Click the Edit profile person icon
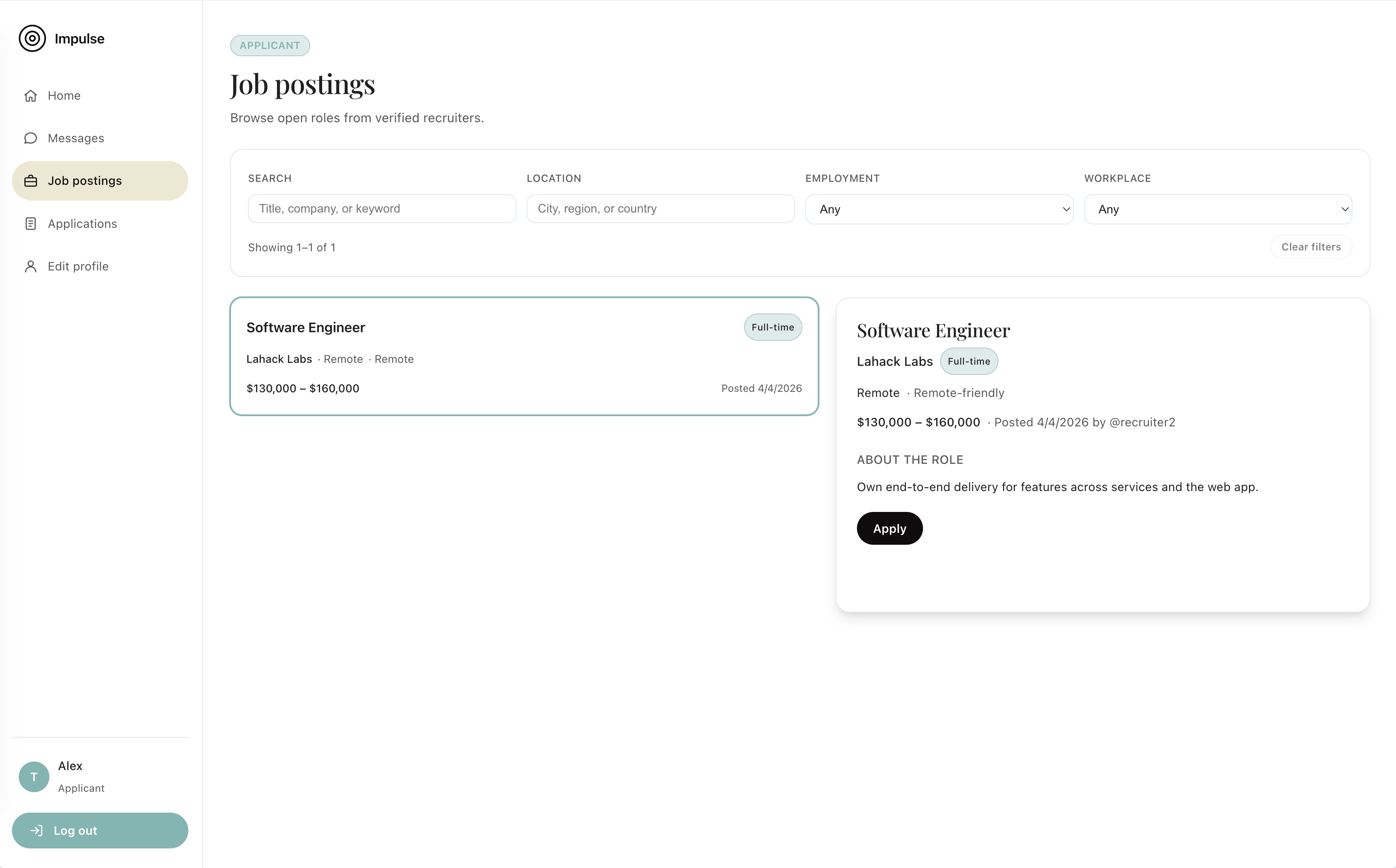 (x=31, y=266)
